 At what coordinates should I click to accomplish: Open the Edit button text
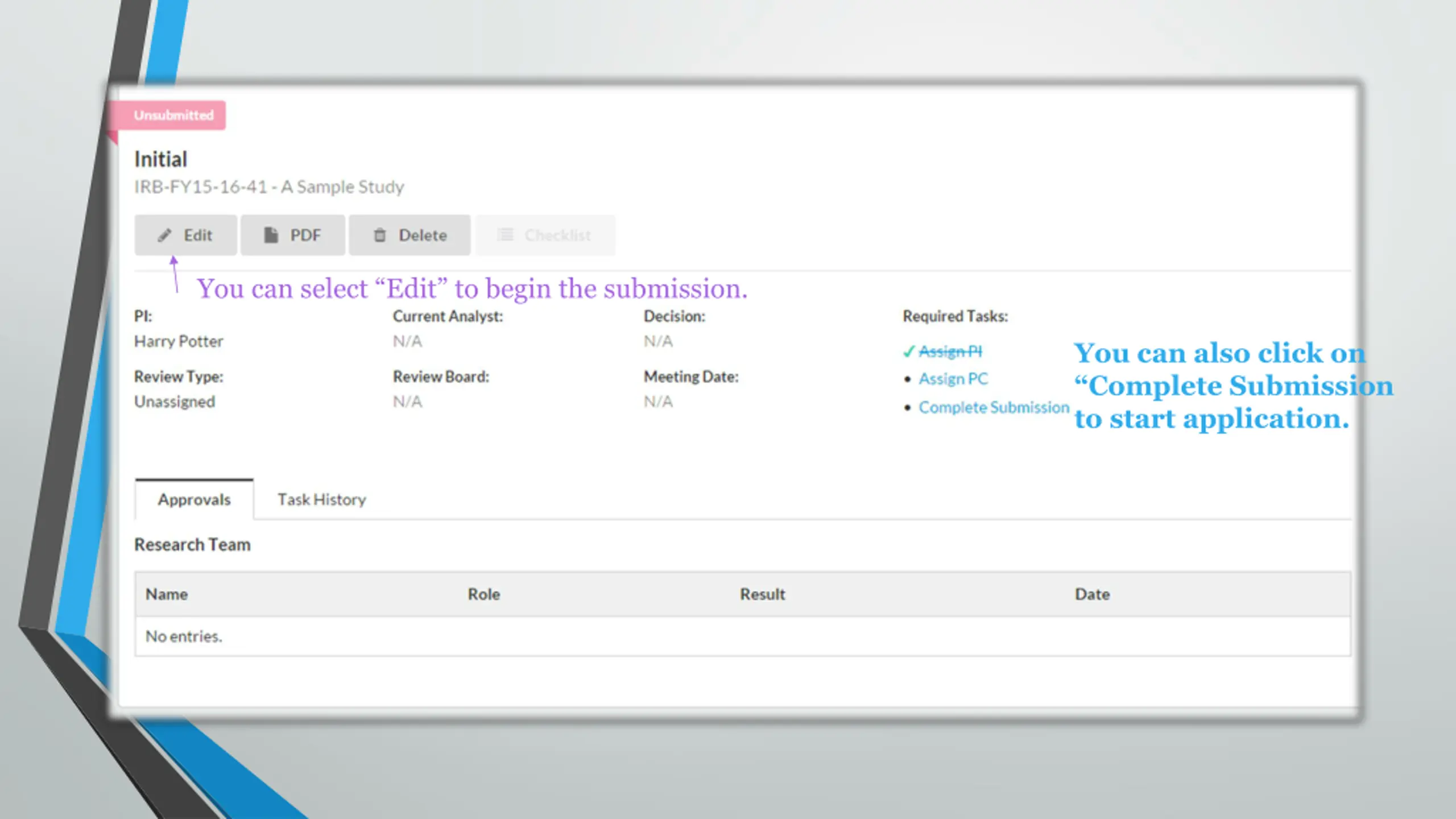click(198, 235)
